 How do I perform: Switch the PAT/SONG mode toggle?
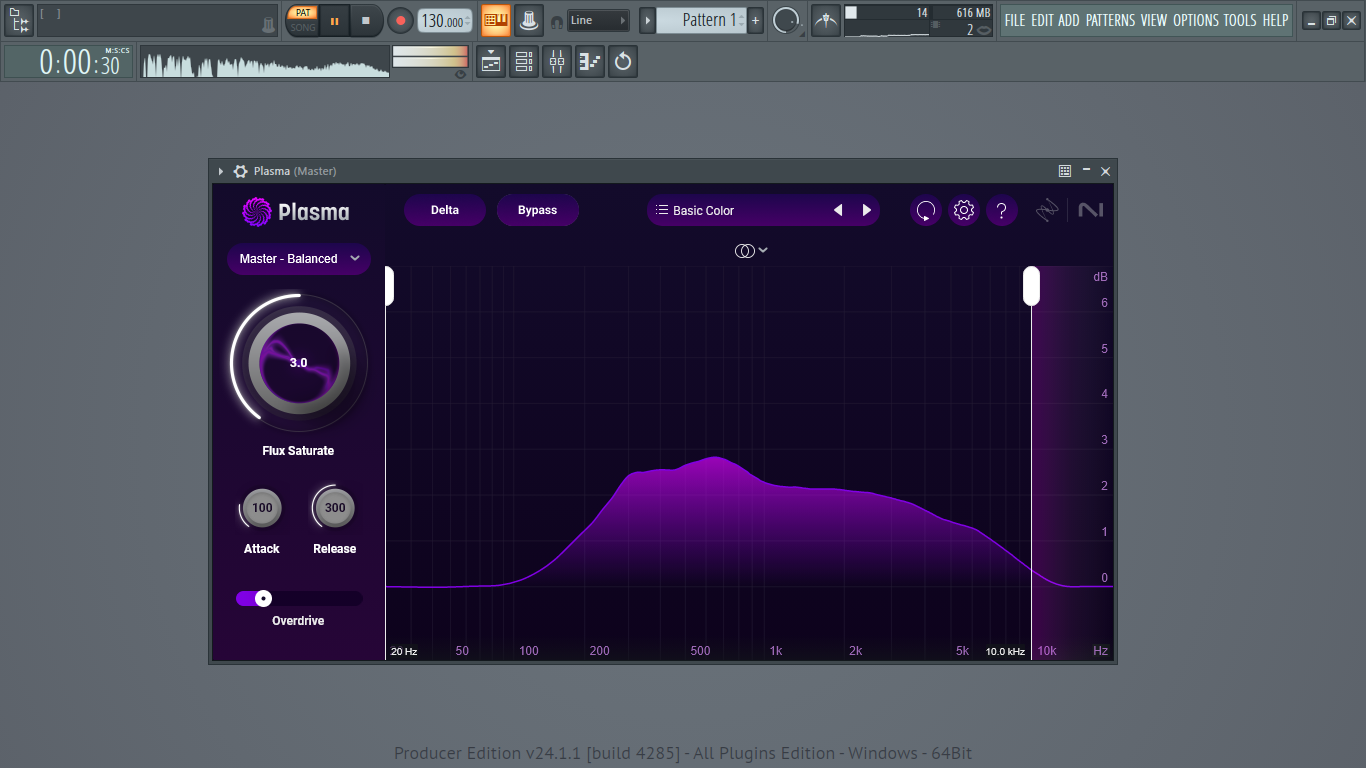coord(302,20)
